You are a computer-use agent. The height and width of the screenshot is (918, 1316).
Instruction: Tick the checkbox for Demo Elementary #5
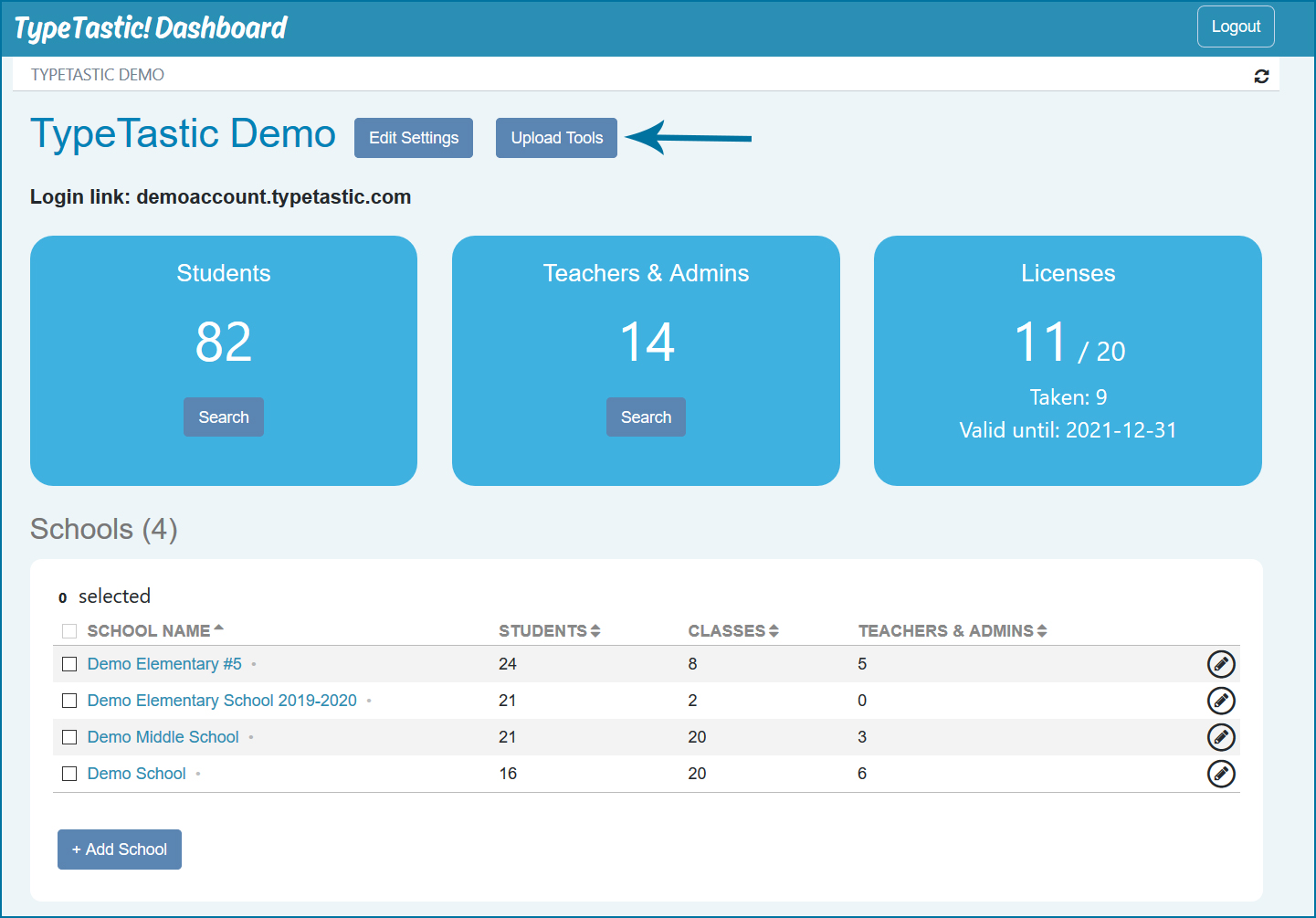click(x=69, y=664)
